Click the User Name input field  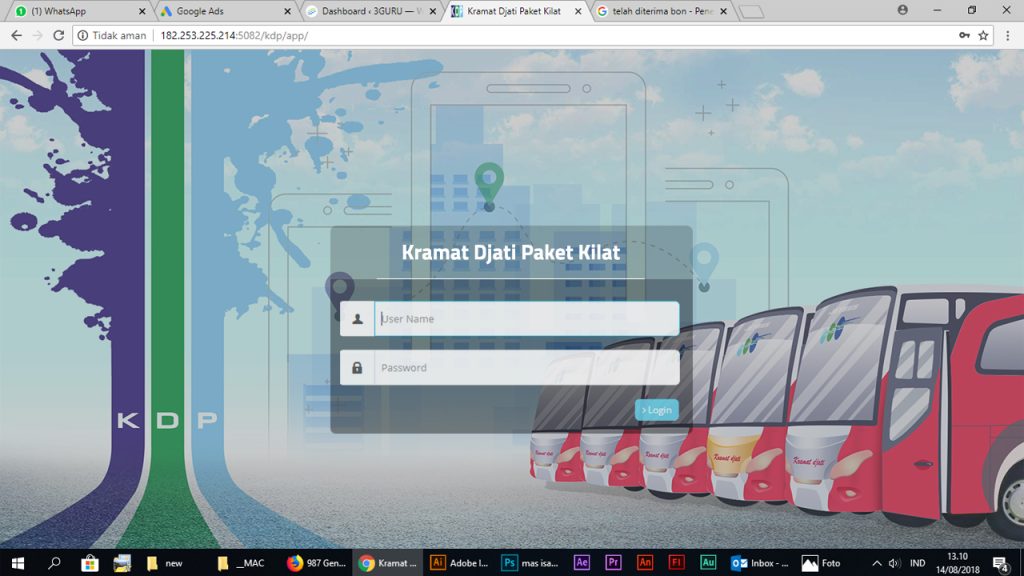(526, 319)
